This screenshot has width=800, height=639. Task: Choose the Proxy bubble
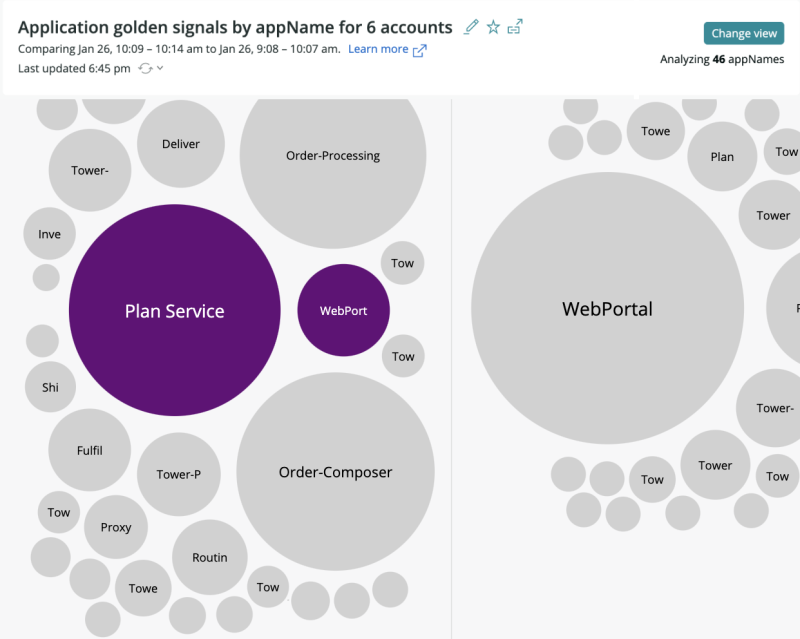tap(116, 527)
